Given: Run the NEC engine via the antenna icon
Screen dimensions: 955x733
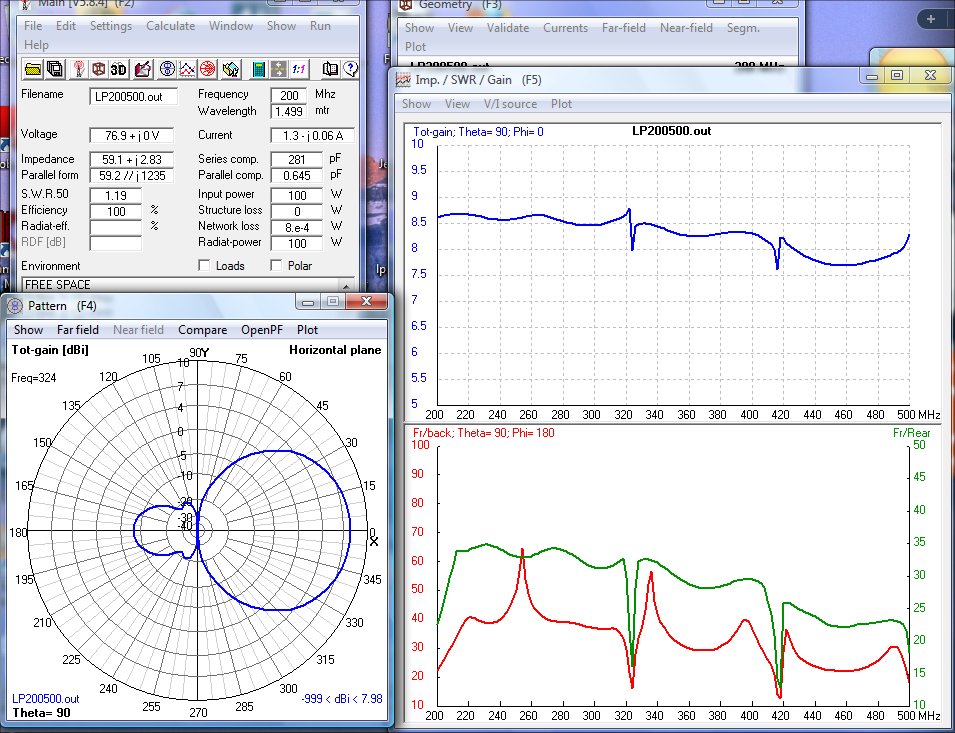Looking at the screenshot, I should pos(80,69).
